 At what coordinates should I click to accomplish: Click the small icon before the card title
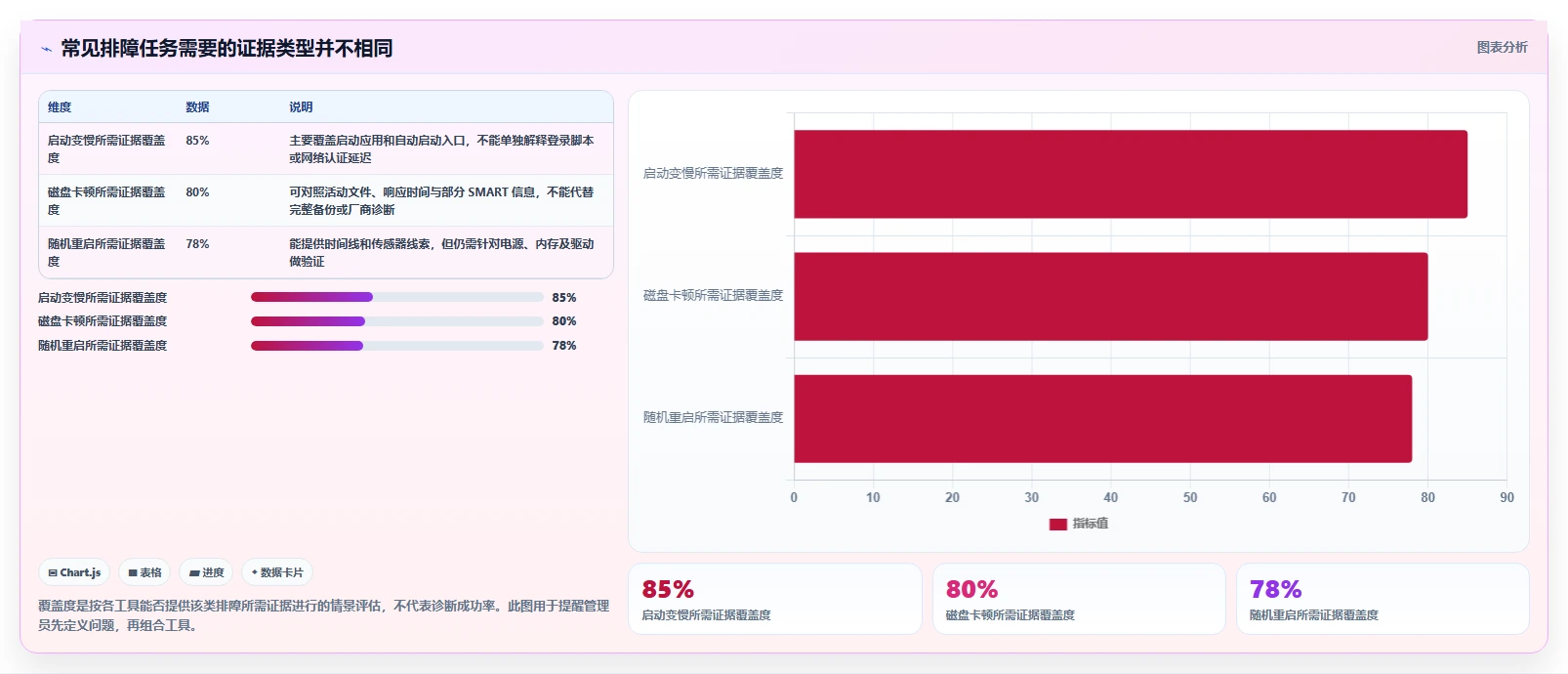46,49
